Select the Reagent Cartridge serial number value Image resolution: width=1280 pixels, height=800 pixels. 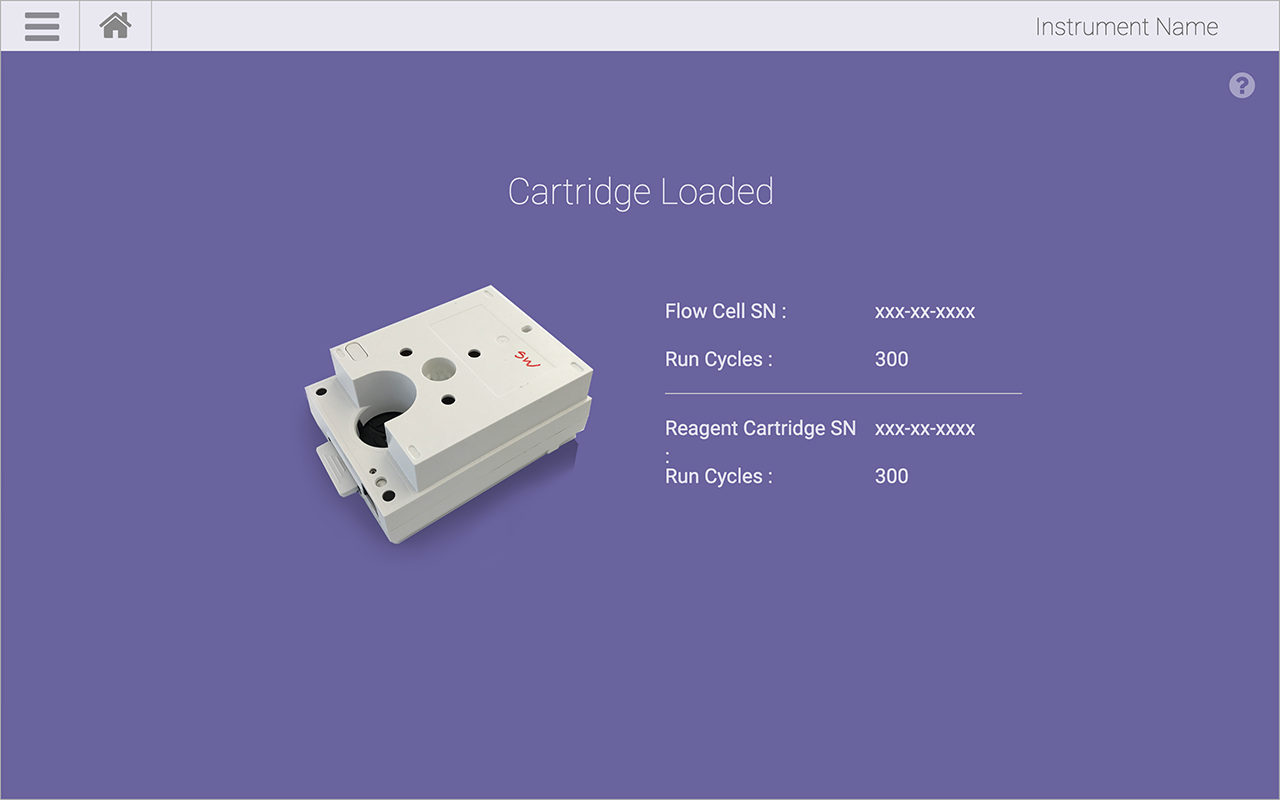tap(924, 428)
